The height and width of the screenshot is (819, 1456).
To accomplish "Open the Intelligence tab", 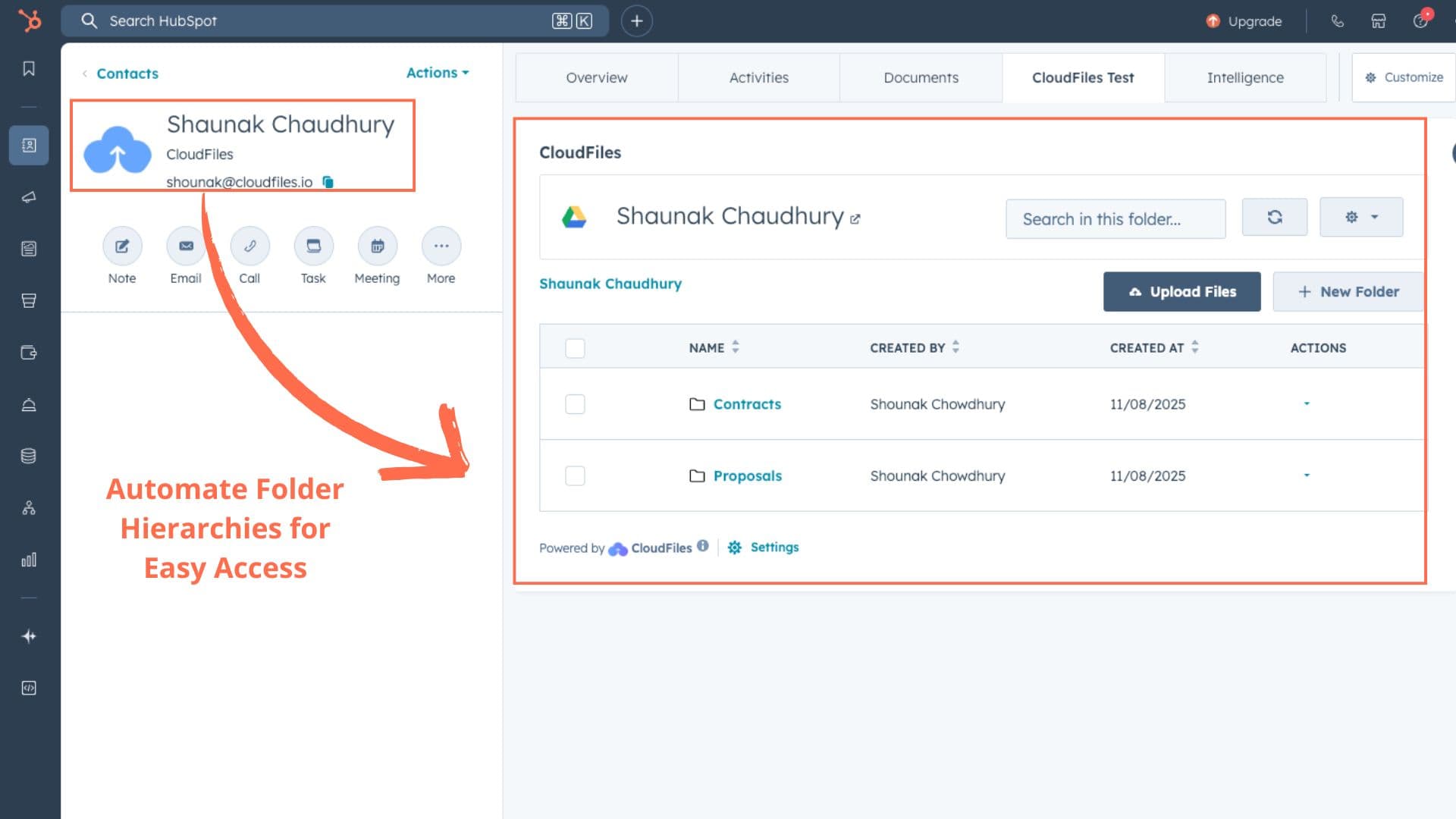I will point(1245,77).
